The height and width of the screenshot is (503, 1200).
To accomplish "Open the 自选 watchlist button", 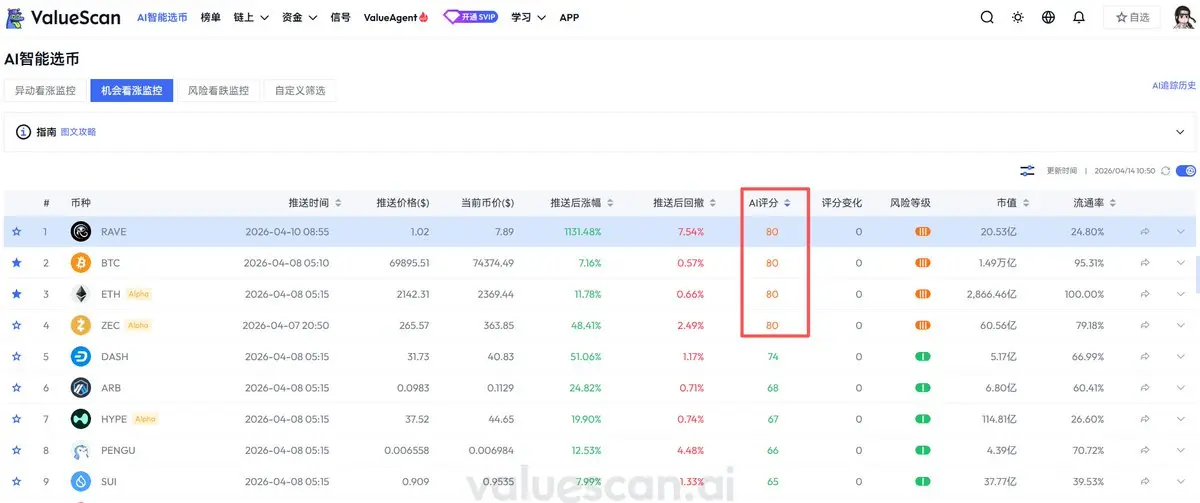I will tap(1132, 17).
